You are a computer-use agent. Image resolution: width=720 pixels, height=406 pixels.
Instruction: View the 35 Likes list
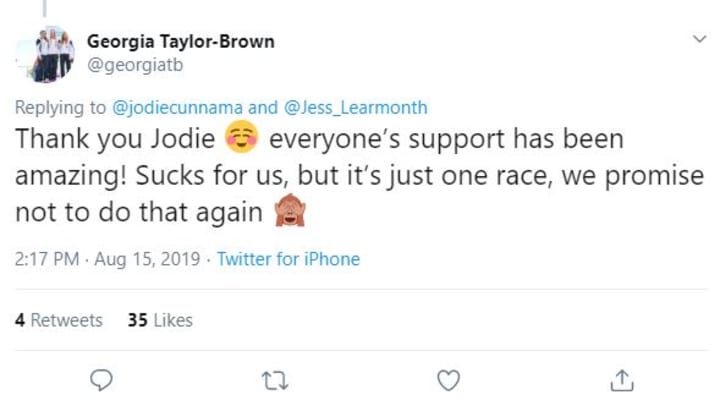coord(160,320)
